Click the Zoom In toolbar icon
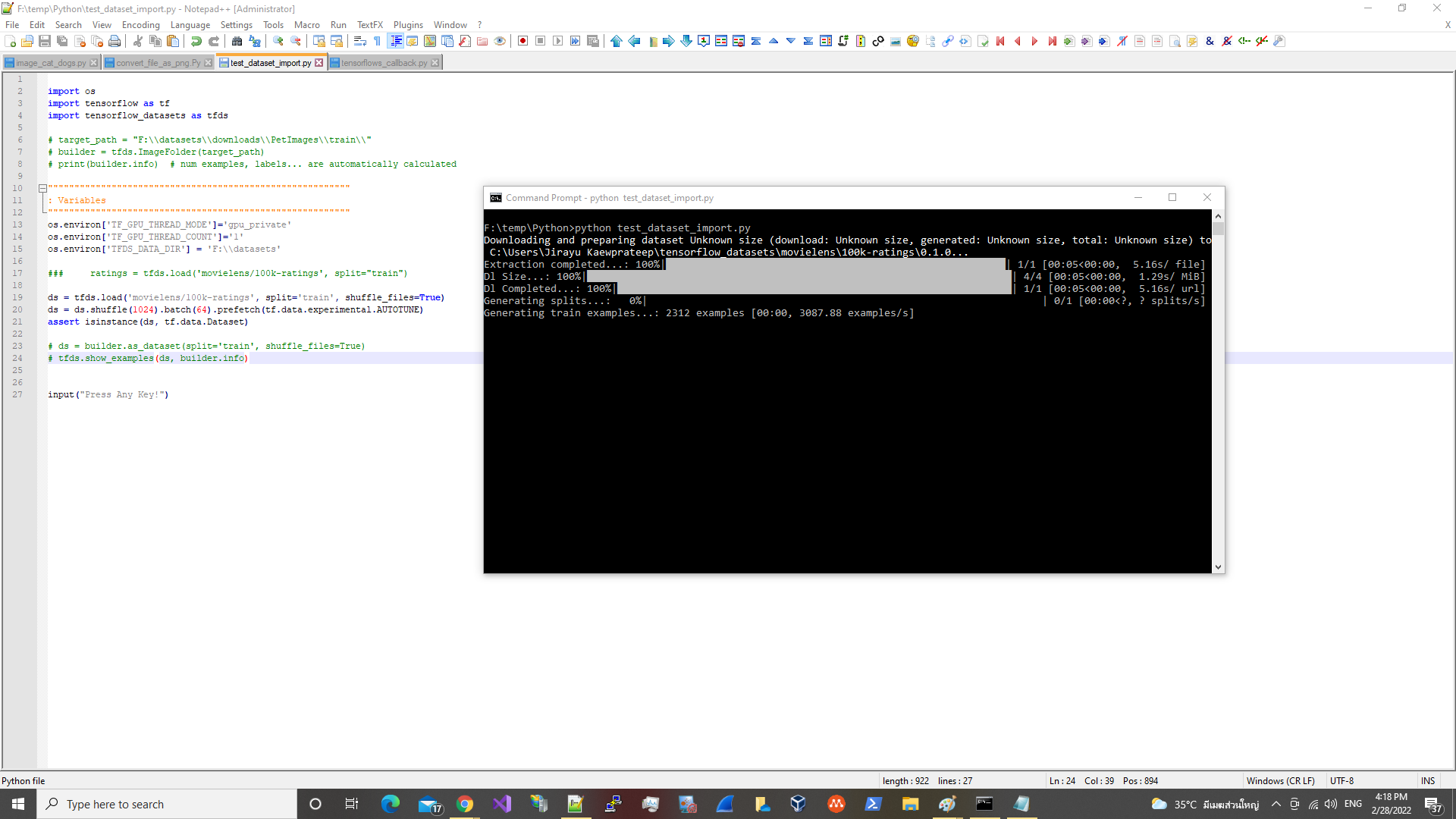The image size is (1456, 819). tap(278, 41)
